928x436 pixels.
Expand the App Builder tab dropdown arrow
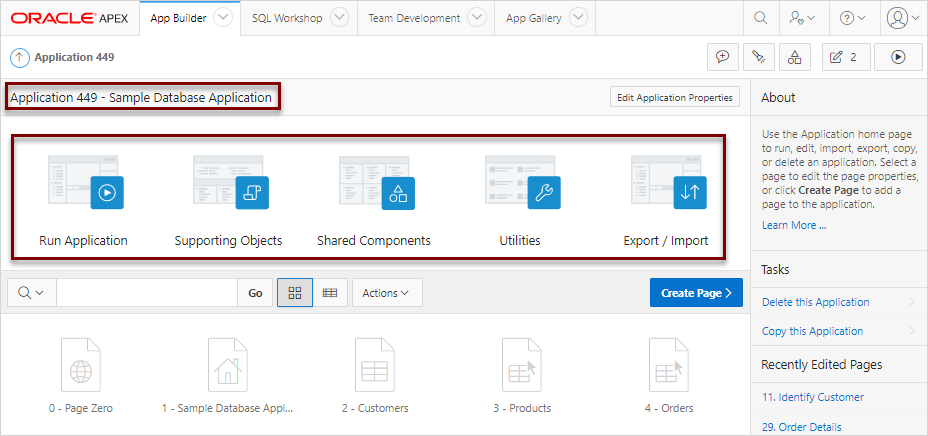pyautogui.click(x=223, y=18)
